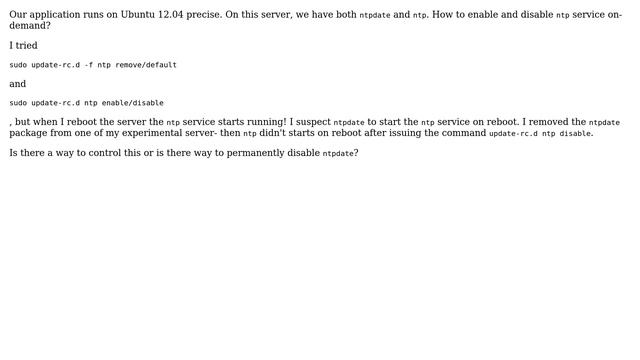This screenshot has width=640, height=360.
Task: Click the phrase 'I removed the' before ntpdate
Action: (x=554, y=122)
